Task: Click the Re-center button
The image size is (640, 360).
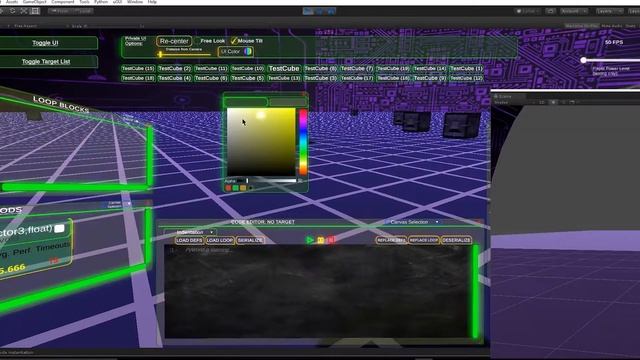Action: [174, 41]
